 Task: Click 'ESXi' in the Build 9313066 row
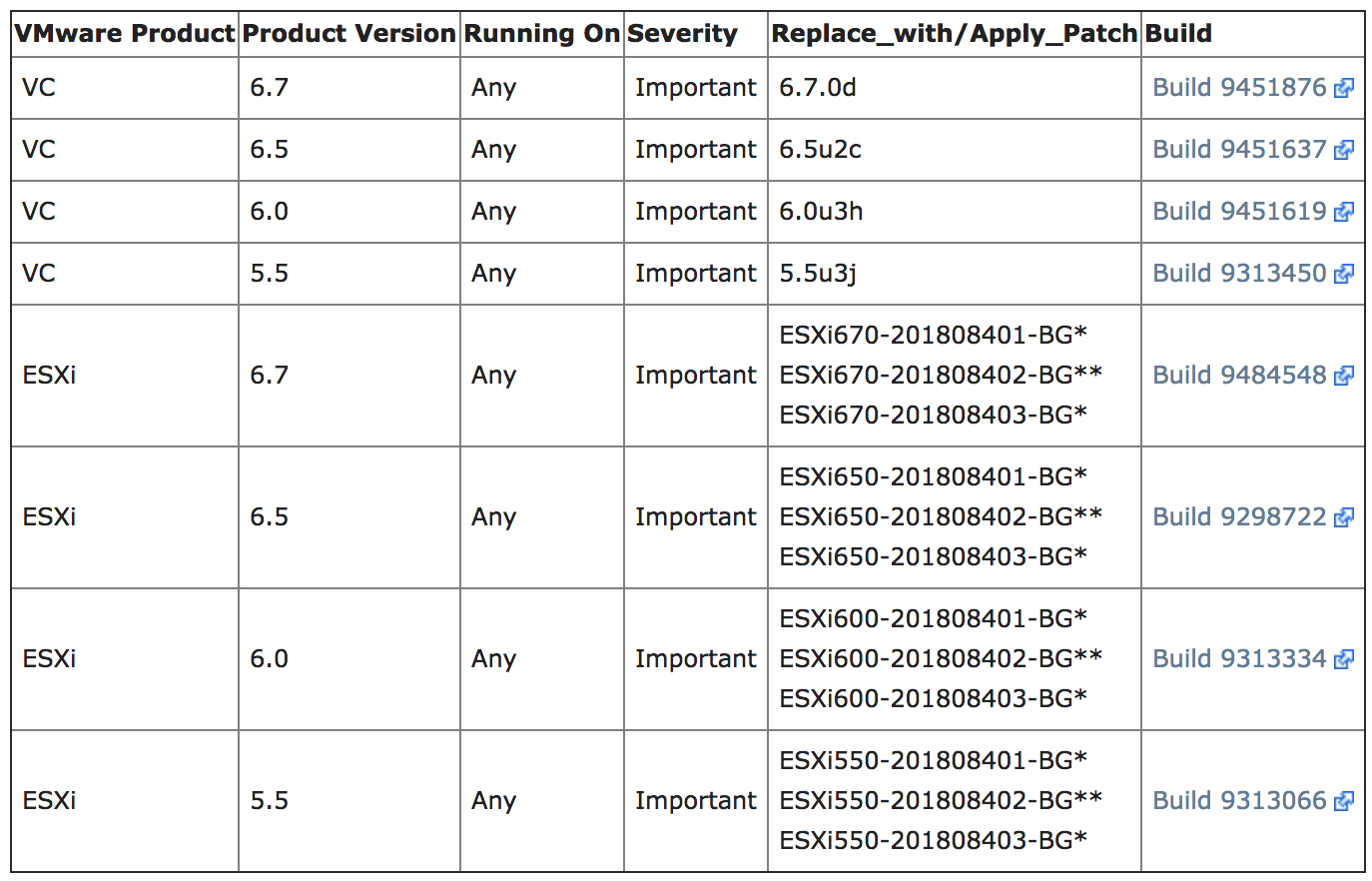point(49,801)
